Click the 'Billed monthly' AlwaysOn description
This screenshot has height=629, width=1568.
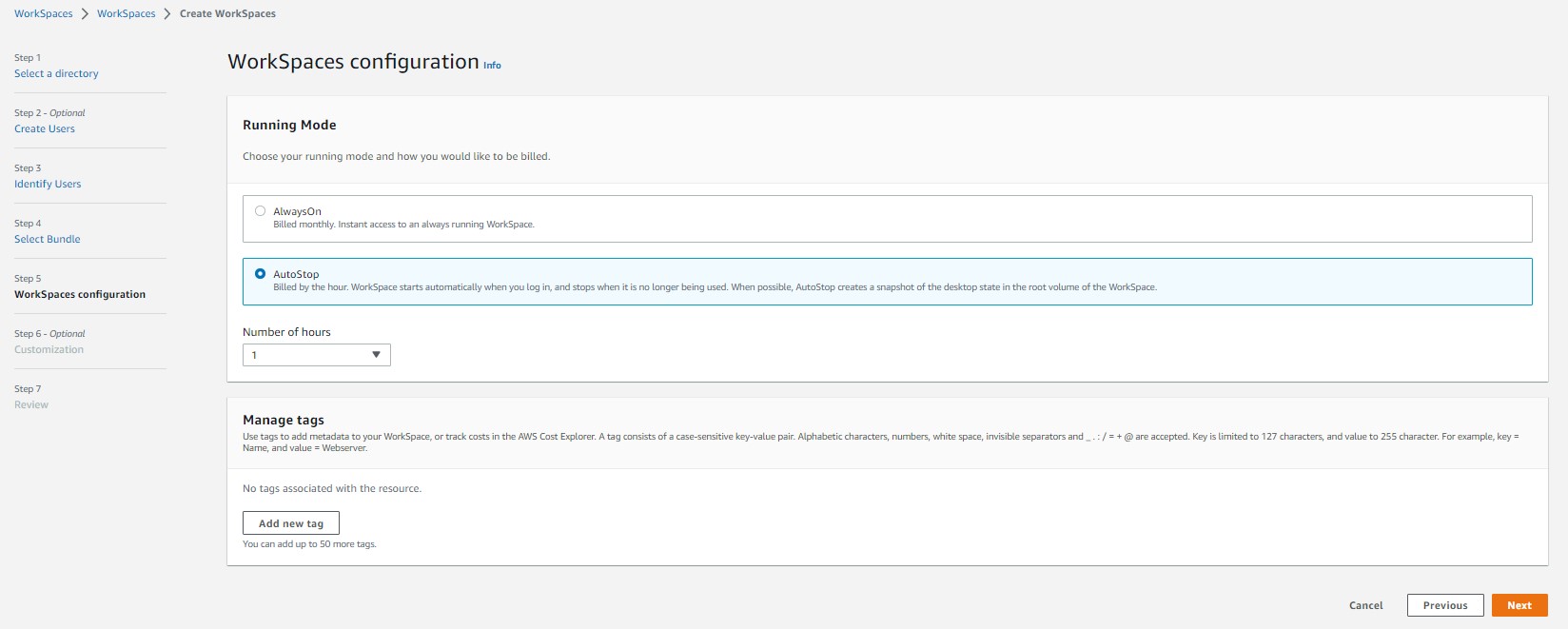403,225
